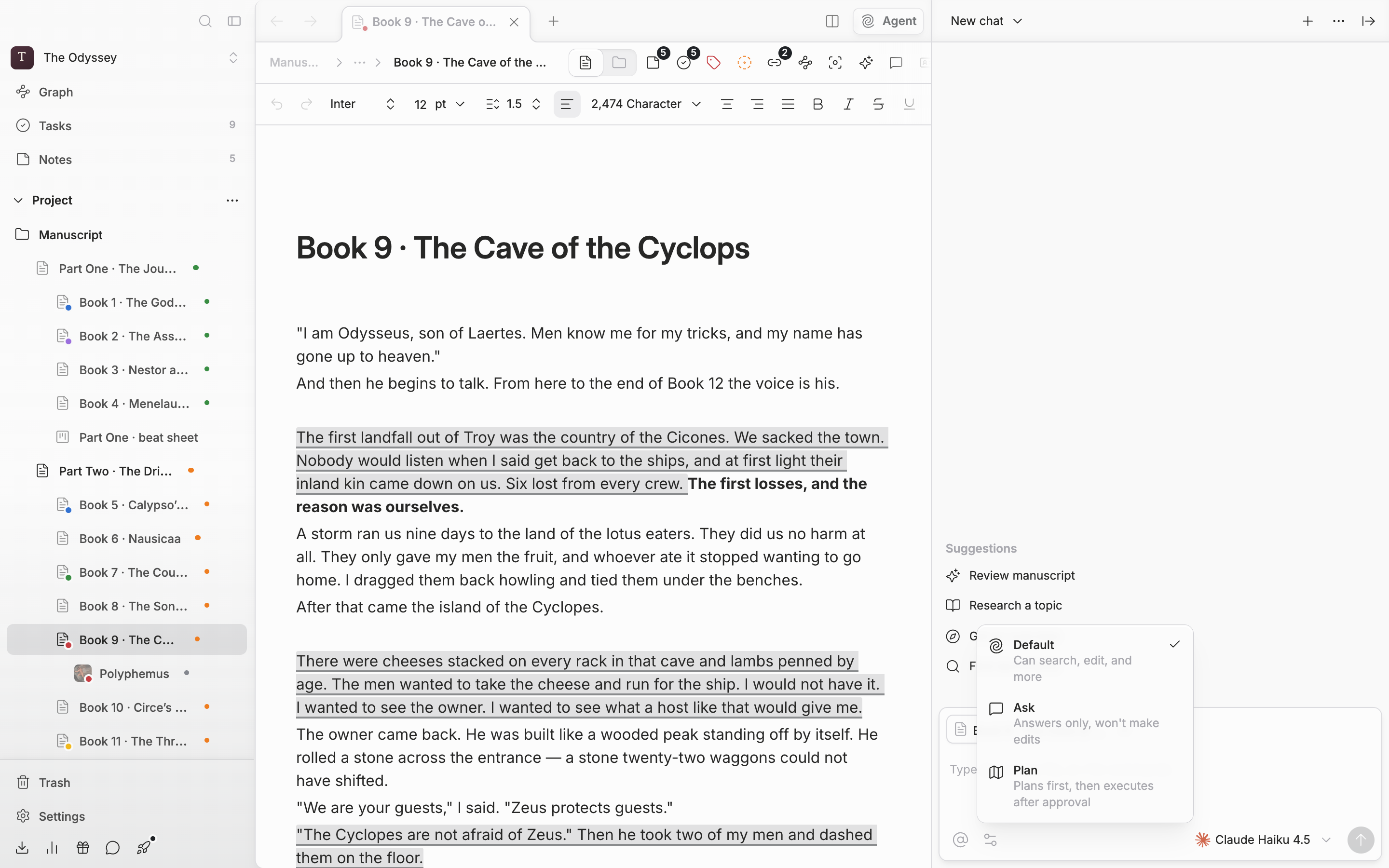Open the gift icon

coord(82,848)
